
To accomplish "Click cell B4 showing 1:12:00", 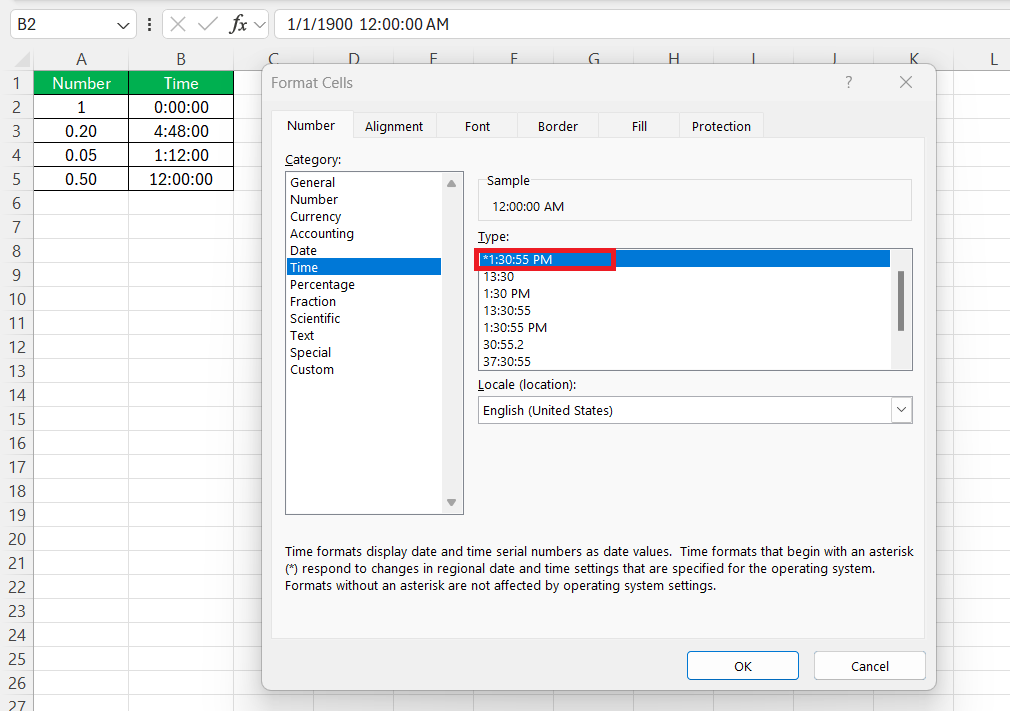I will pyautogui.click(x=181, y=155).
